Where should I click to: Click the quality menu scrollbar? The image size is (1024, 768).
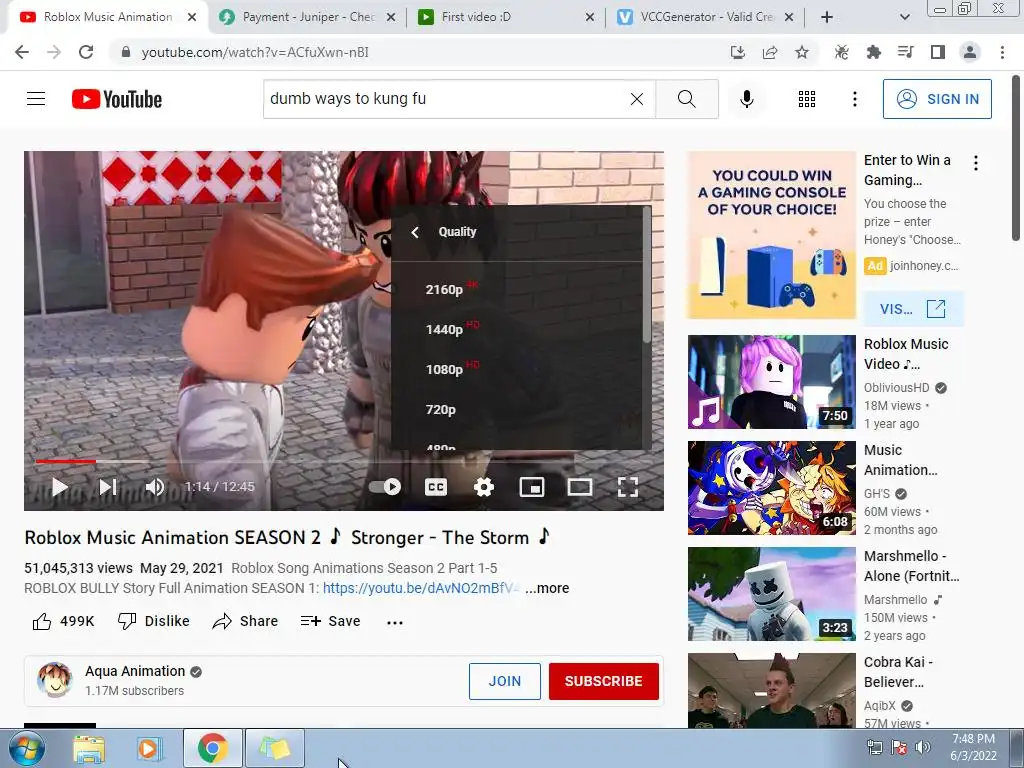click(647, 275)
